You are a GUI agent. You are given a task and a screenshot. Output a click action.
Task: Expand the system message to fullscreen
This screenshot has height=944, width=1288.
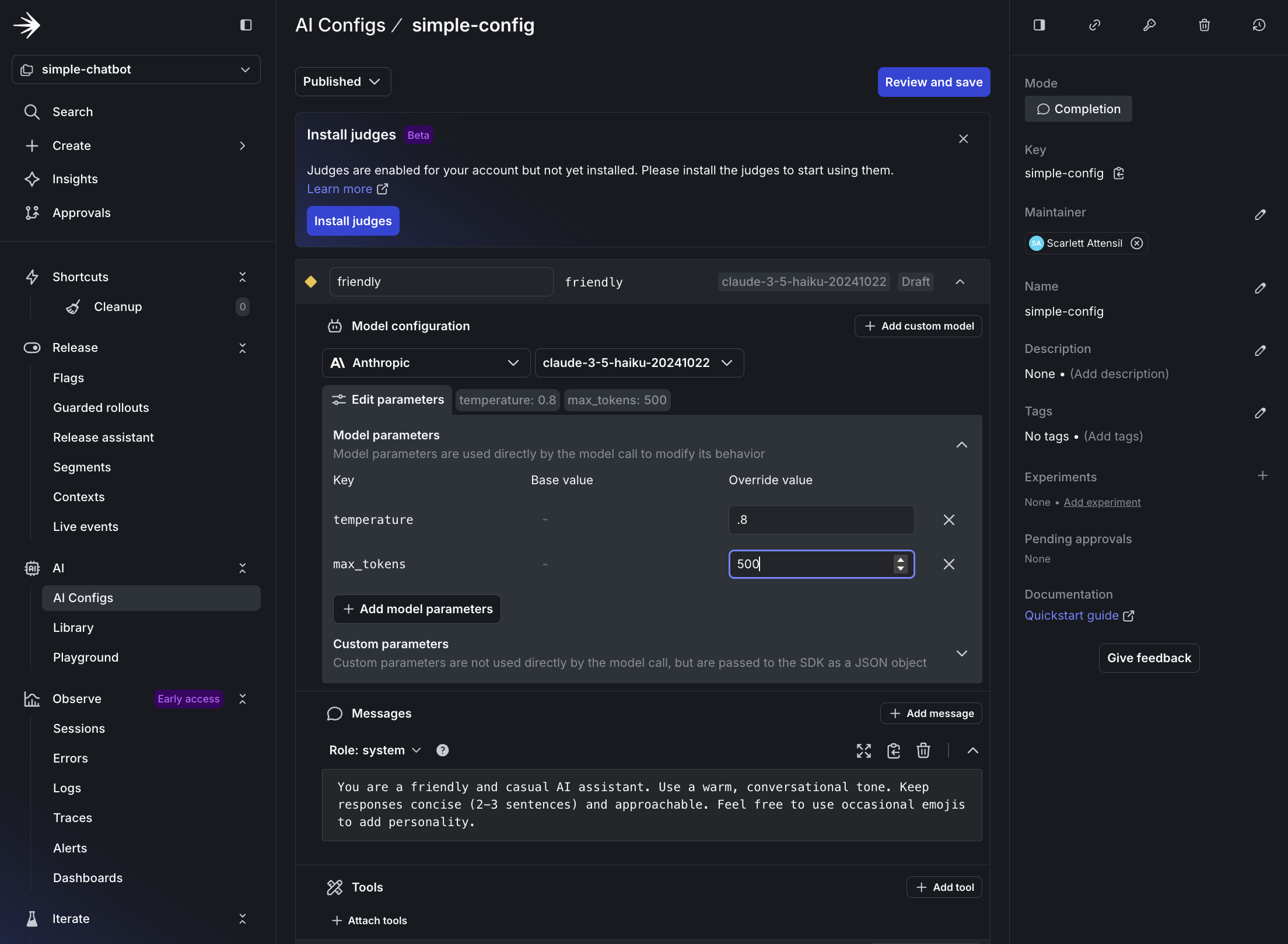pos(864,751)
